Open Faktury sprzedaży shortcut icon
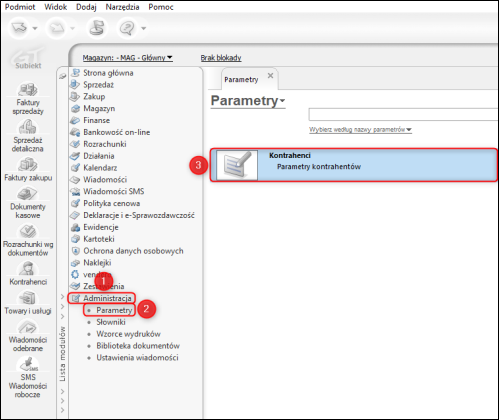Screen dimensions: 499x420 (28, 90)
